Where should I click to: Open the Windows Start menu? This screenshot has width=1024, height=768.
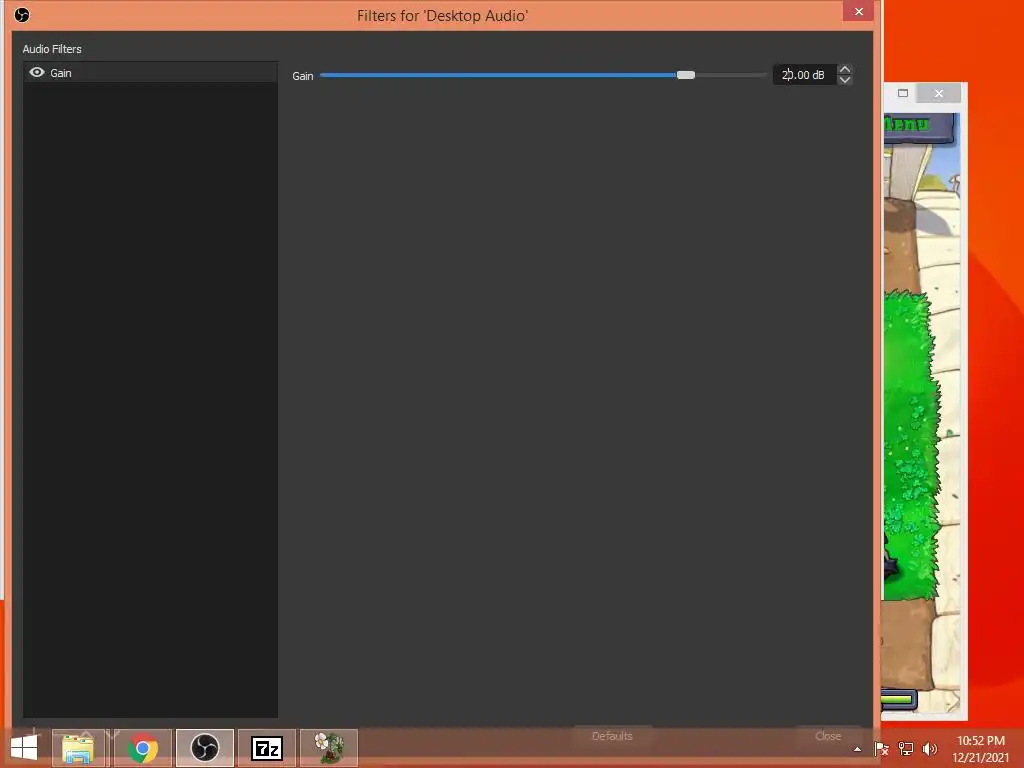pyautogui.click(x=24, y=748)
